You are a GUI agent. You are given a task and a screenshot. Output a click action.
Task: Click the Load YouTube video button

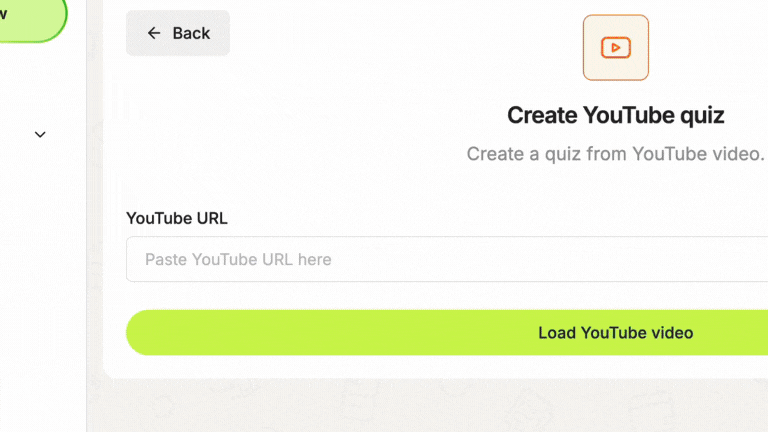click(447, 333)
